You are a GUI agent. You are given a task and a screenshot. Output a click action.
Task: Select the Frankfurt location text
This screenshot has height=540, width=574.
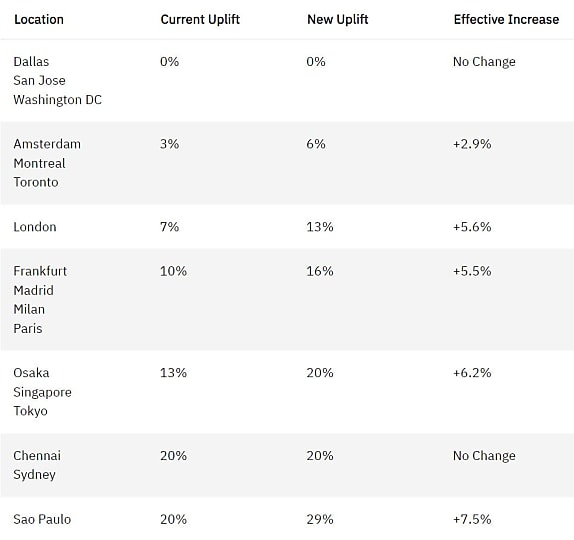tap(40, 271)
